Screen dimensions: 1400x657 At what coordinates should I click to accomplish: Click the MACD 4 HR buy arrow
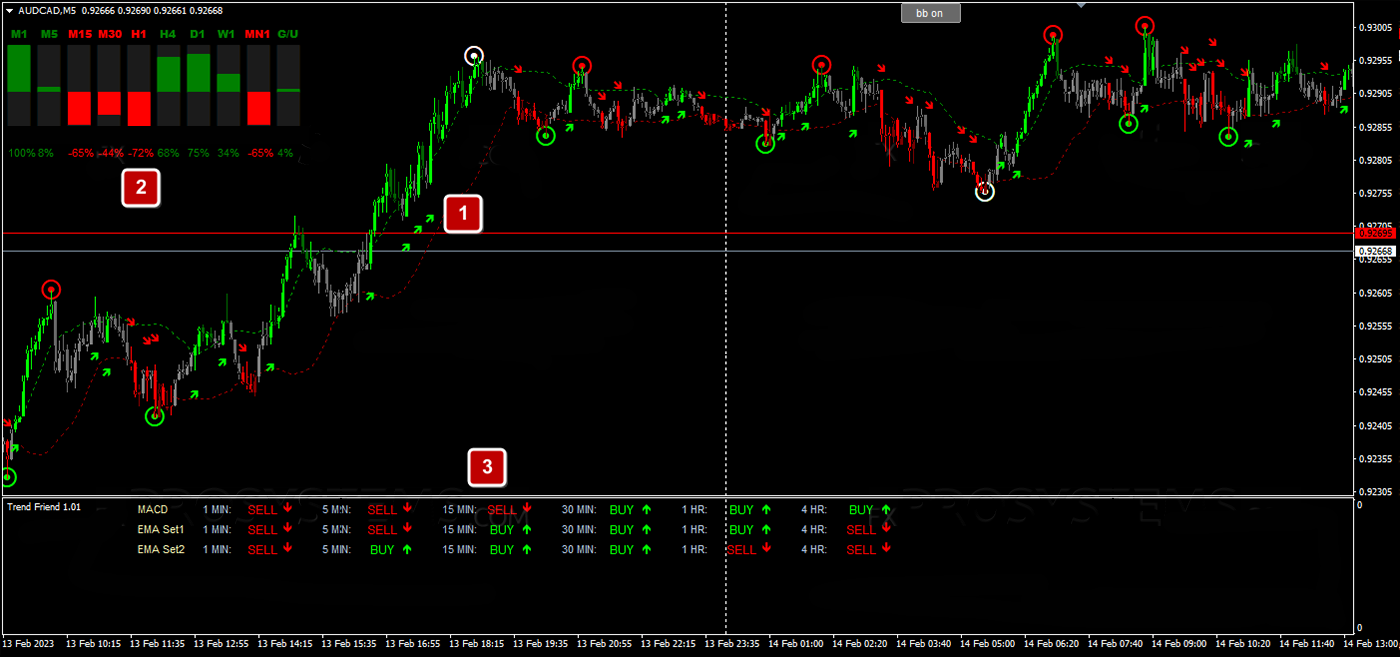point(885,509)
